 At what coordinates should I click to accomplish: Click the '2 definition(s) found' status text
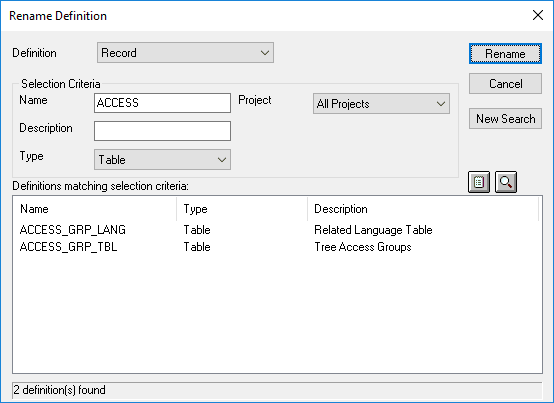tap(59, 390)
